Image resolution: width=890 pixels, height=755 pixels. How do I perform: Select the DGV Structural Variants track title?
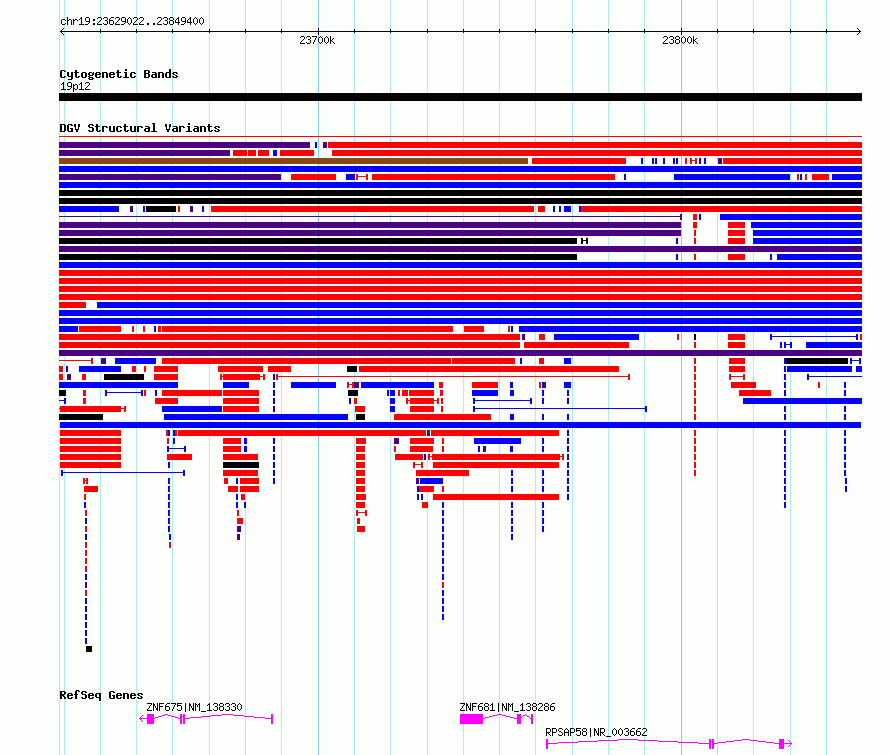click(x=140, y=128)
